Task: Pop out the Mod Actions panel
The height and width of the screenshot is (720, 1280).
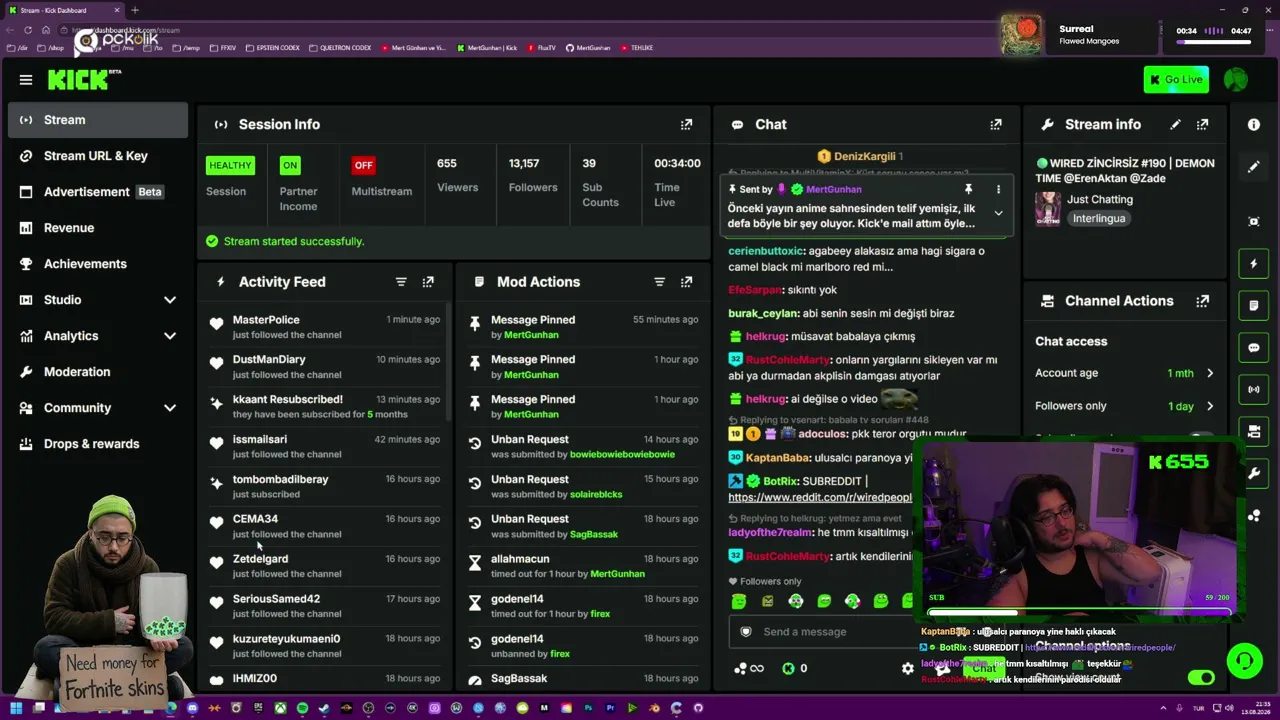Action: point(686,282)
